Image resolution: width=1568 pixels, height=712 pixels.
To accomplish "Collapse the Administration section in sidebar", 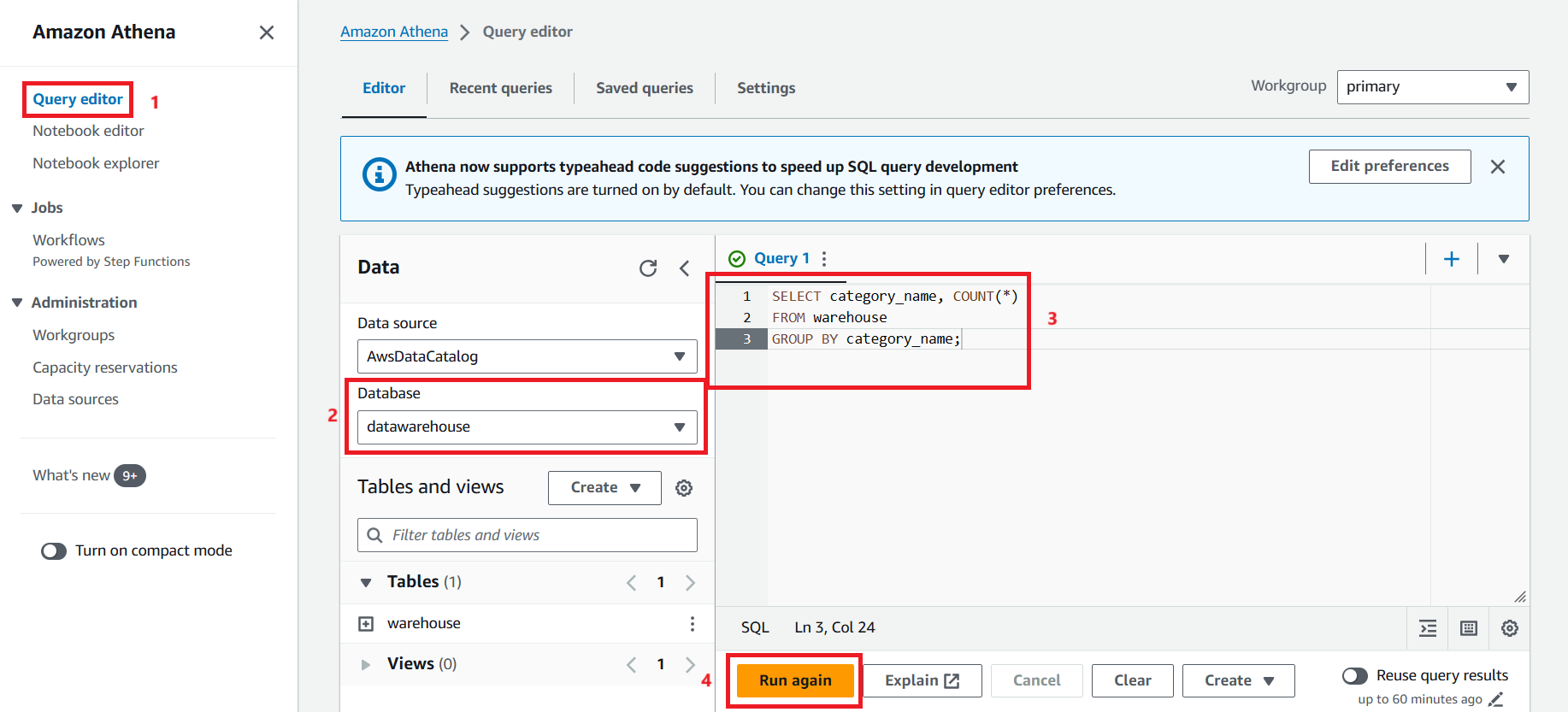I will 17,303.
